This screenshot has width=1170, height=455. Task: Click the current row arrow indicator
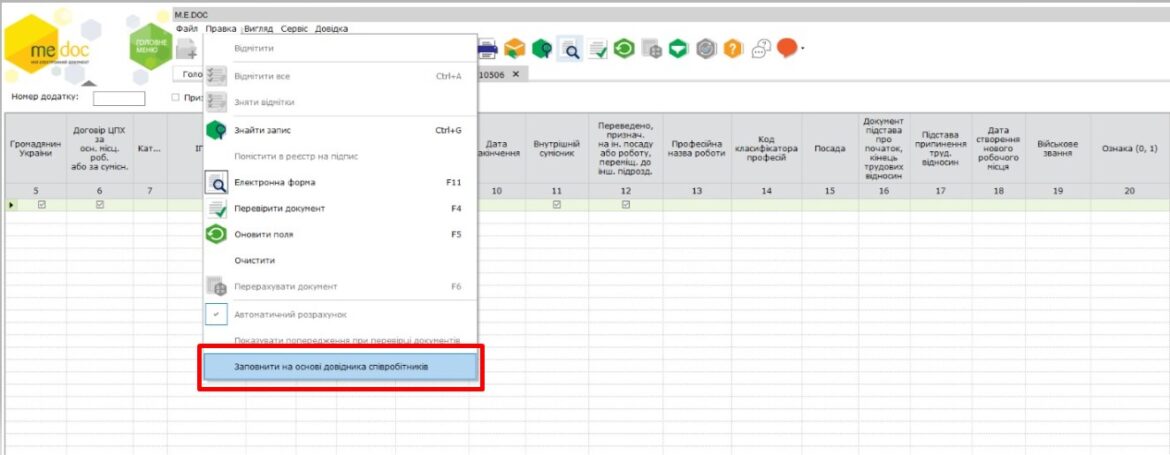[x=11, y=205]
